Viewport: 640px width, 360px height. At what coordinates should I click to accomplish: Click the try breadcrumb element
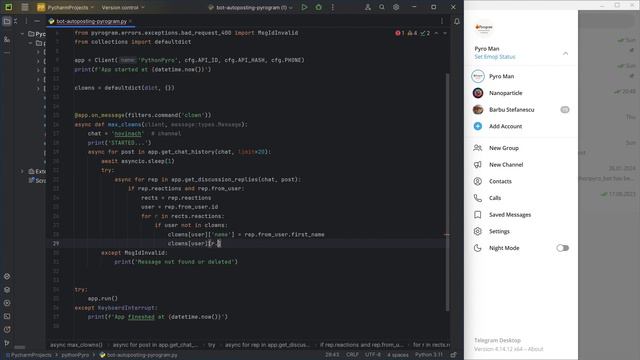(x=211, y=345)
